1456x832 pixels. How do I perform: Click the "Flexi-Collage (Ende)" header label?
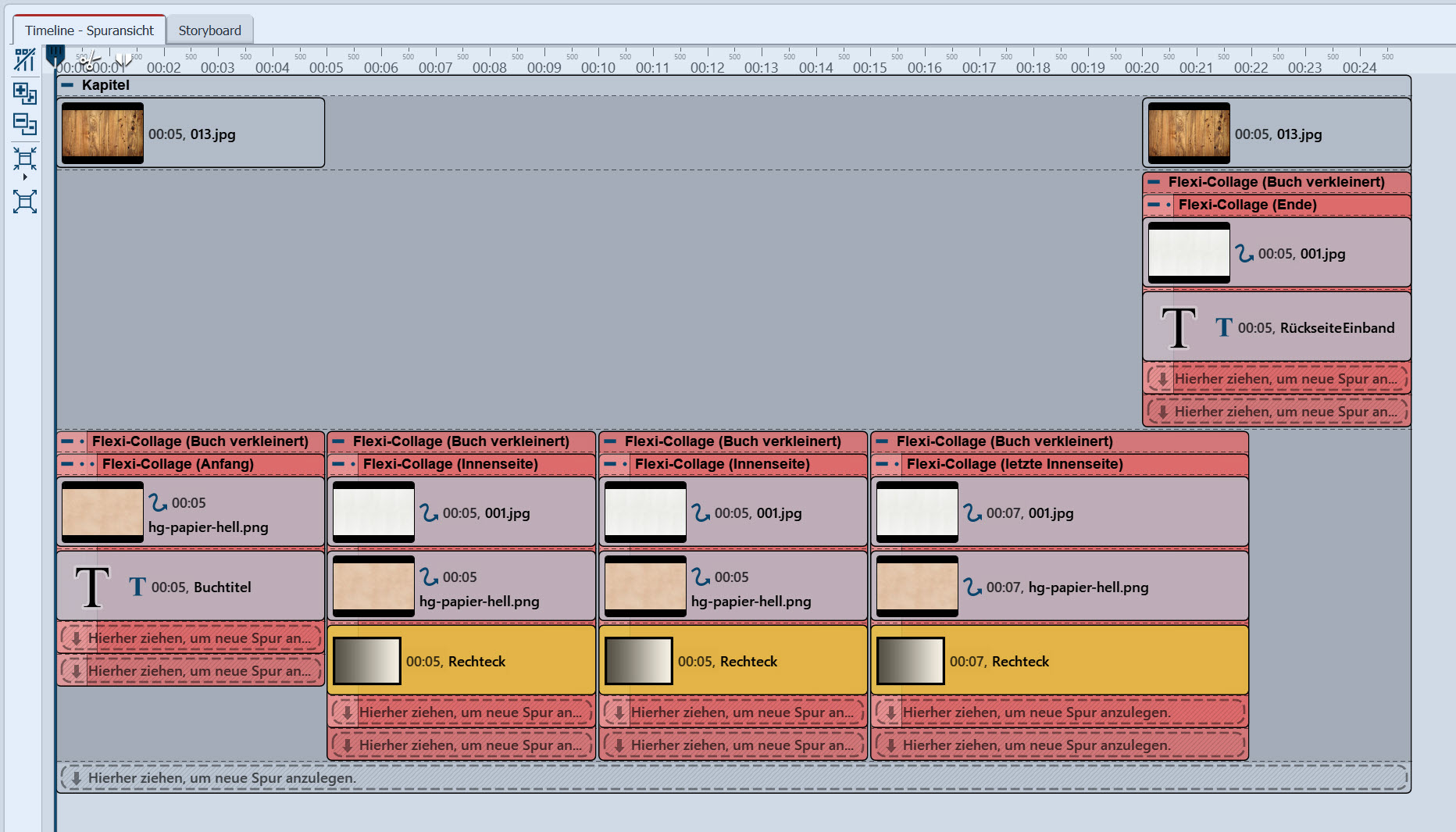pyautogui.click(x=1247, y=205)
